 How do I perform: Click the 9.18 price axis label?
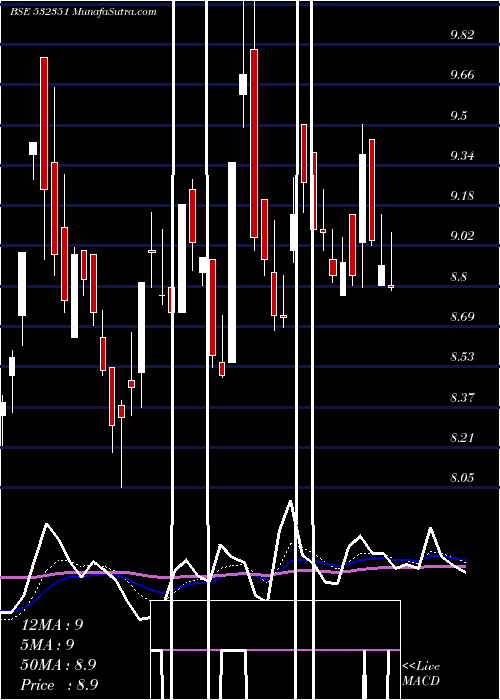tap(462, 196)
